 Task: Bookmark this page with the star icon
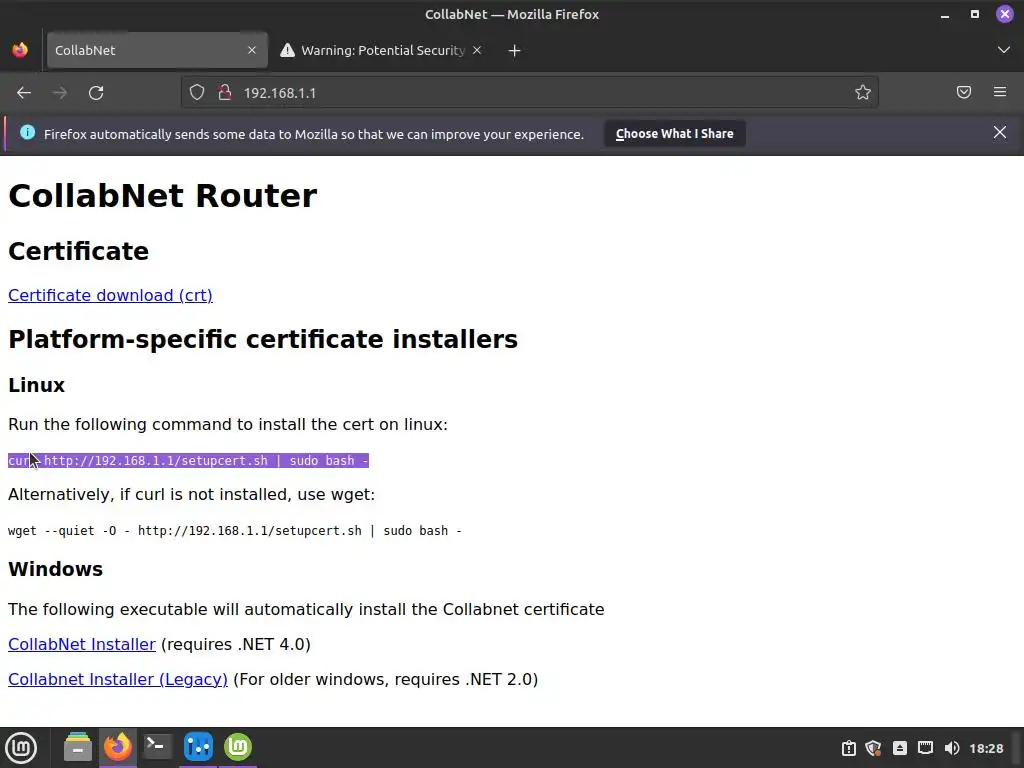coord(863,93)
